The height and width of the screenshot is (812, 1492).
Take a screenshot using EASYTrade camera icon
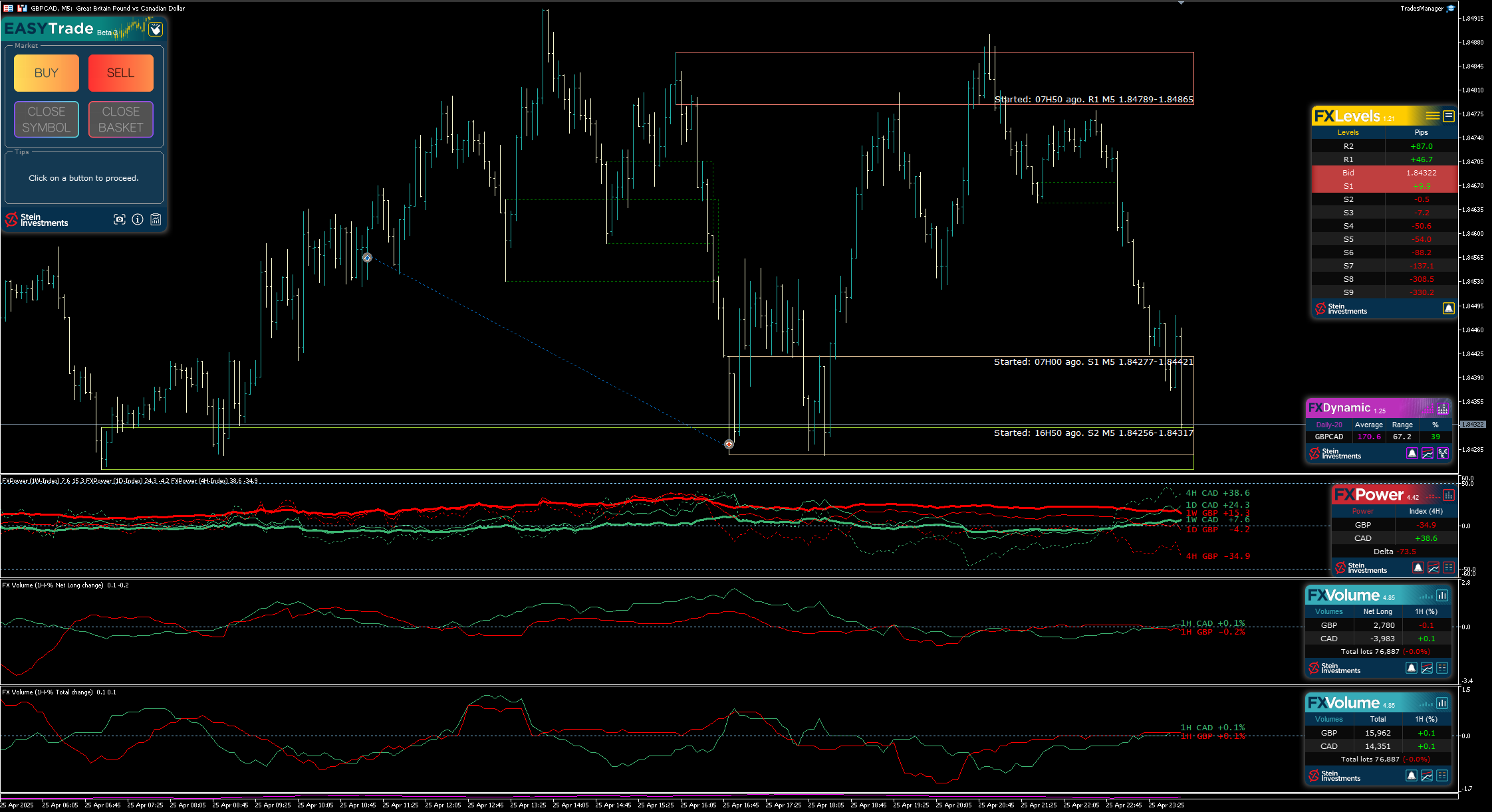(120, 219)
